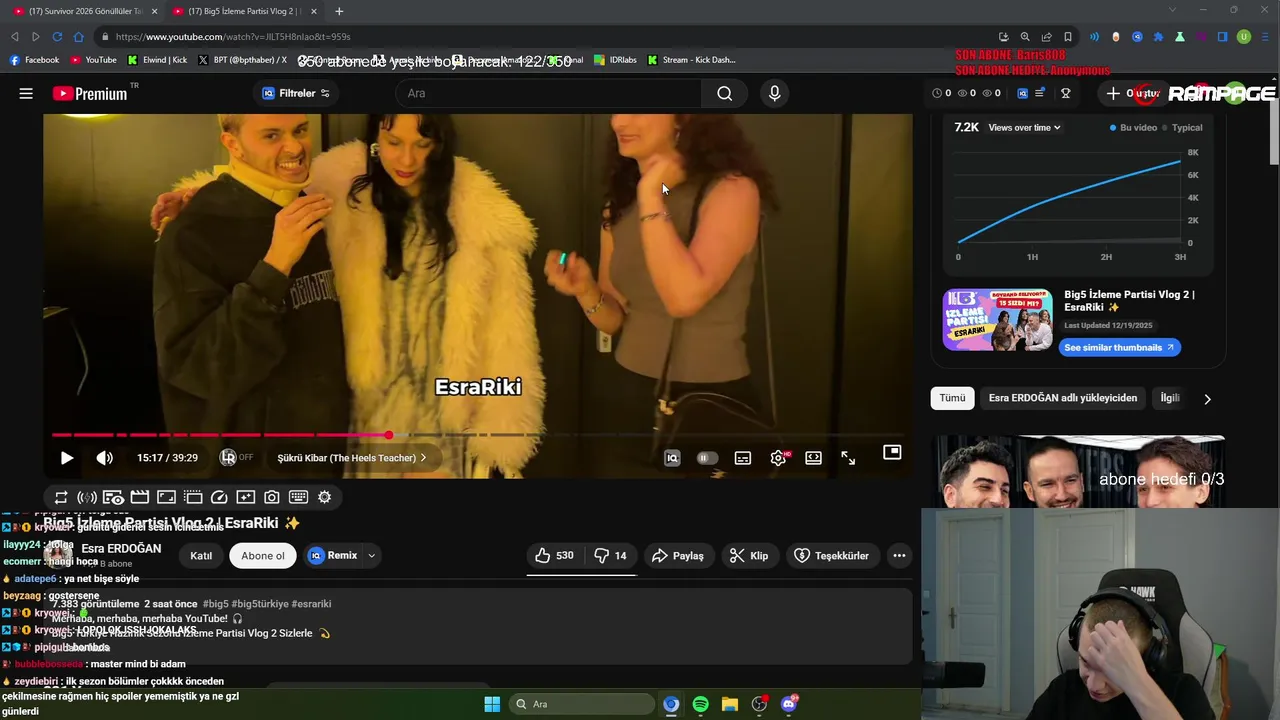Click the vidIQ Remix button
The height and width of the screenshot is (720, 1280).
click(333, 555)
